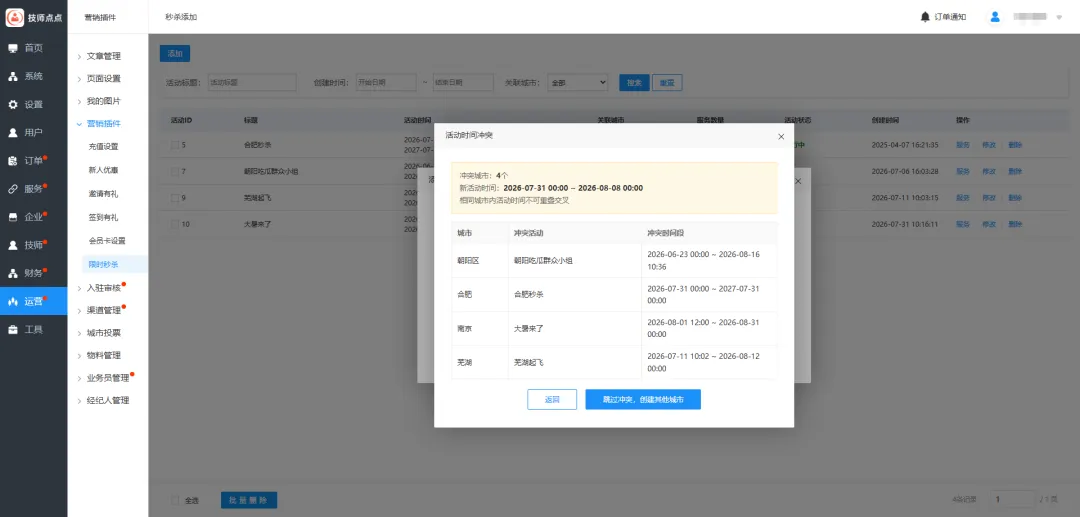1080x517 pixels.
Task: Open 签到有礼 submenu item
Action: click(103, 218)
